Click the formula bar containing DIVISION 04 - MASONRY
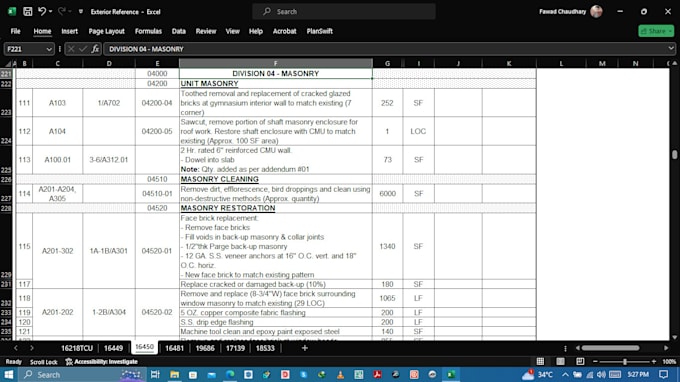The image size is (680, 382). [x=385, y=49]
